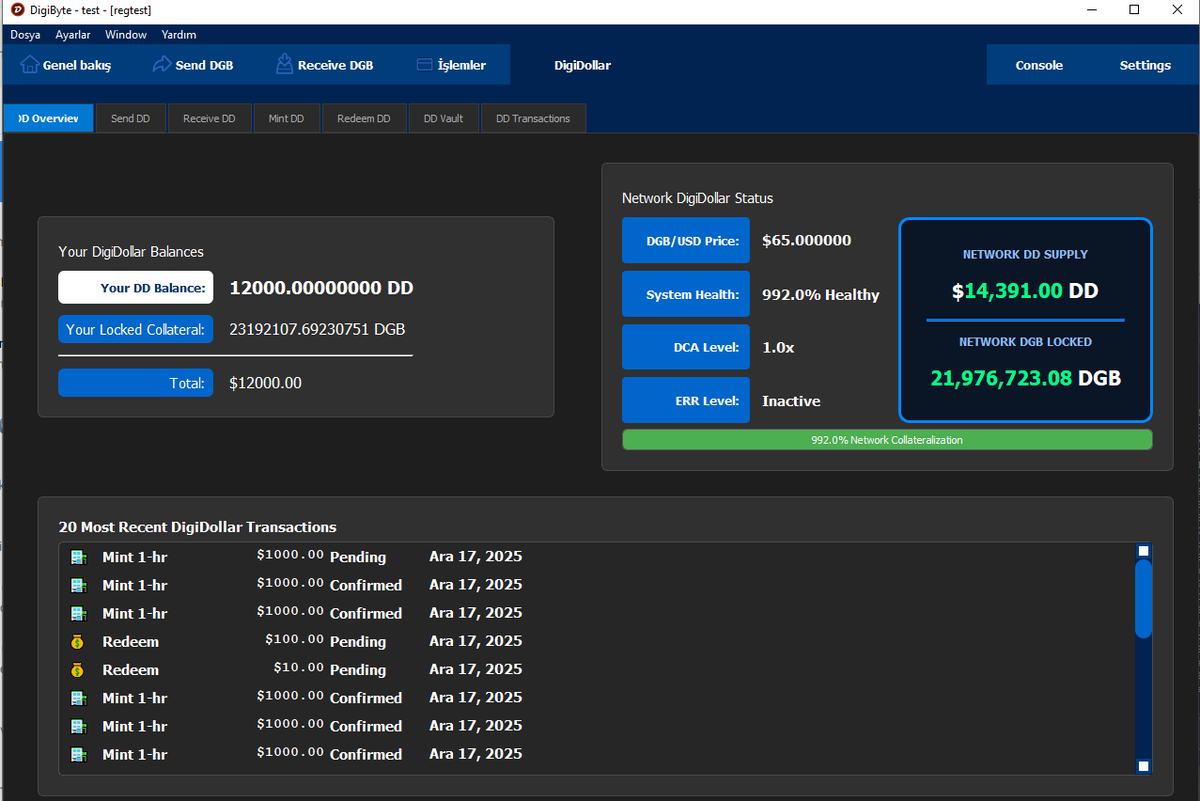Switch to the Send DD tab
Screen dimensions: 1200x801
[130, 118]
